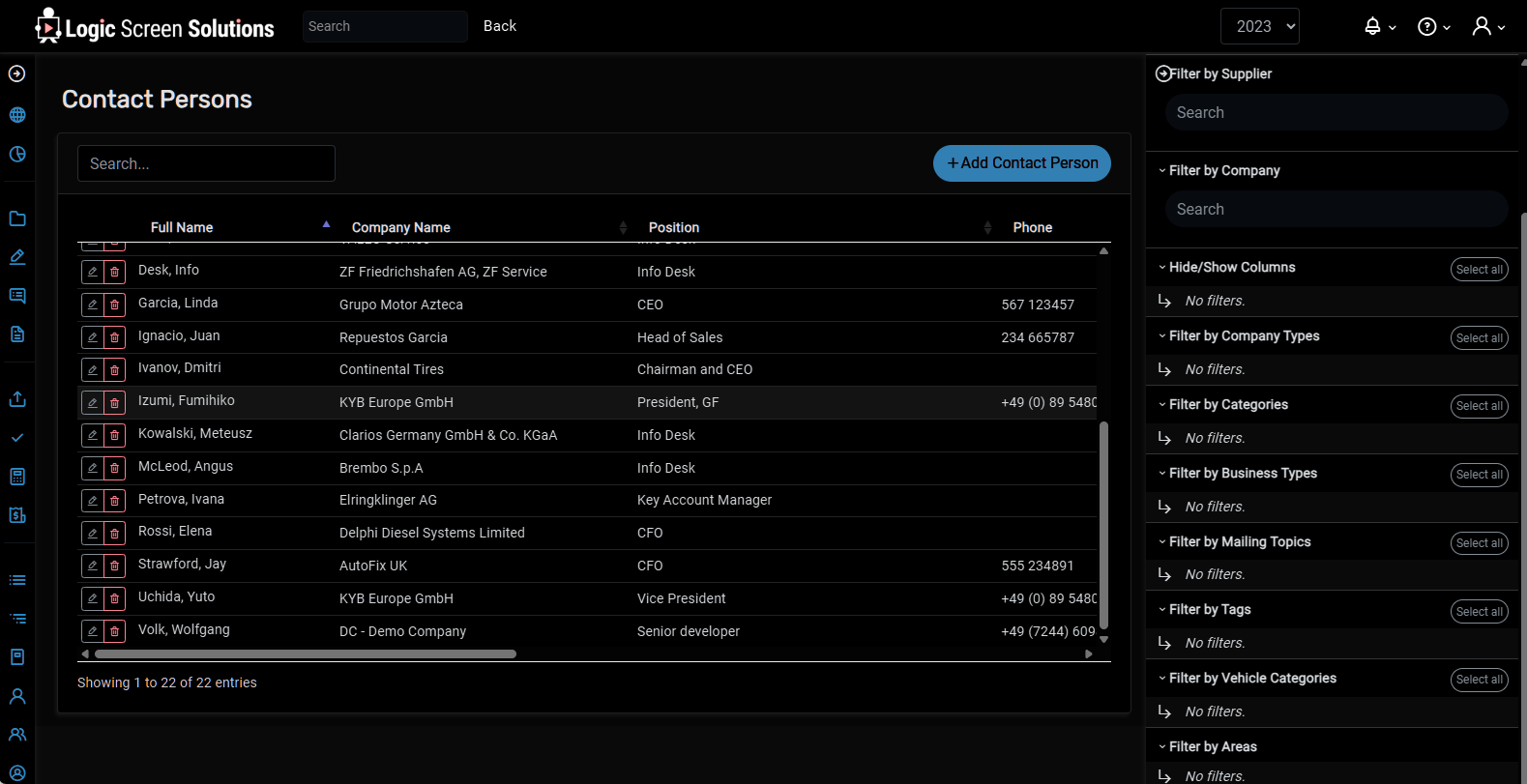The width and height of the screenshot is (1527, 784).
Task: Select all in Filter by Mailing Topics
Action: coord(1479,543)
